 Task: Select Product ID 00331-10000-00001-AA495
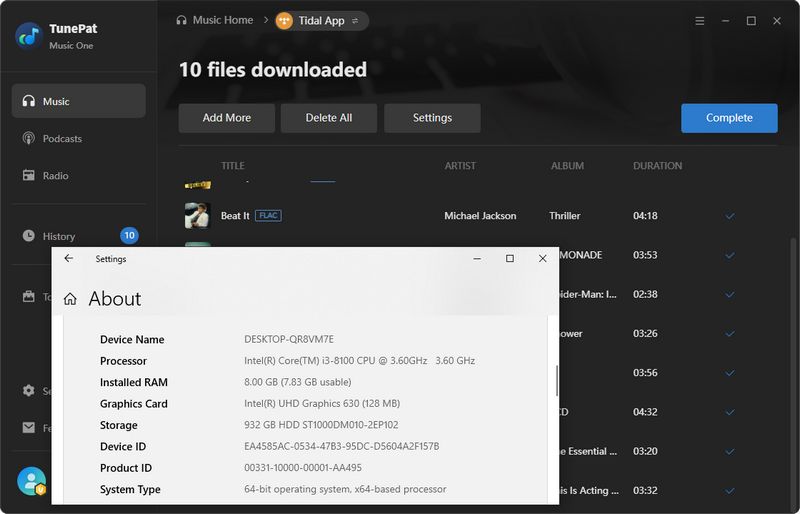(303, 468)
